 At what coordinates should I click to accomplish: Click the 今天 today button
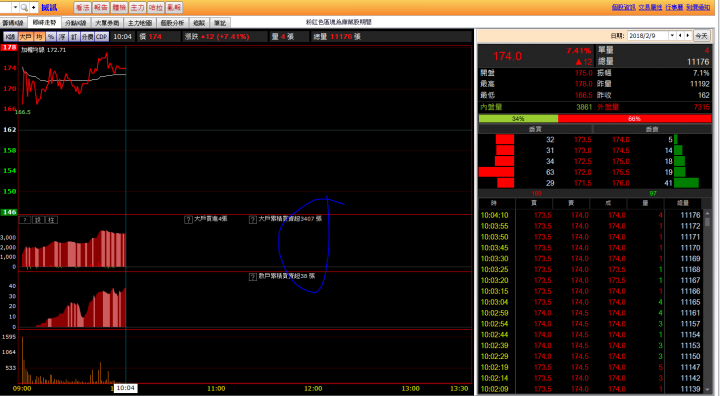(x=701, y=35)
